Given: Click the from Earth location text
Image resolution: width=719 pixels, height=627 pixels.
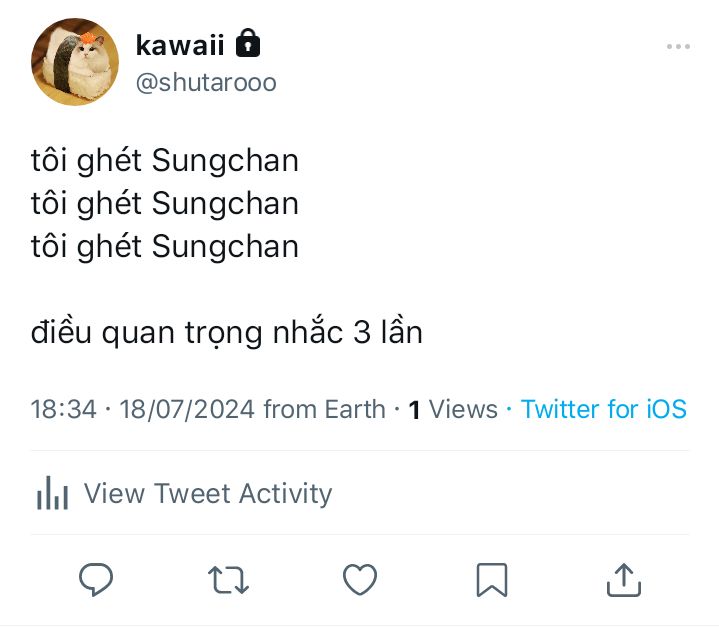Looking at the screenshot, I should (x=324, y=409).
